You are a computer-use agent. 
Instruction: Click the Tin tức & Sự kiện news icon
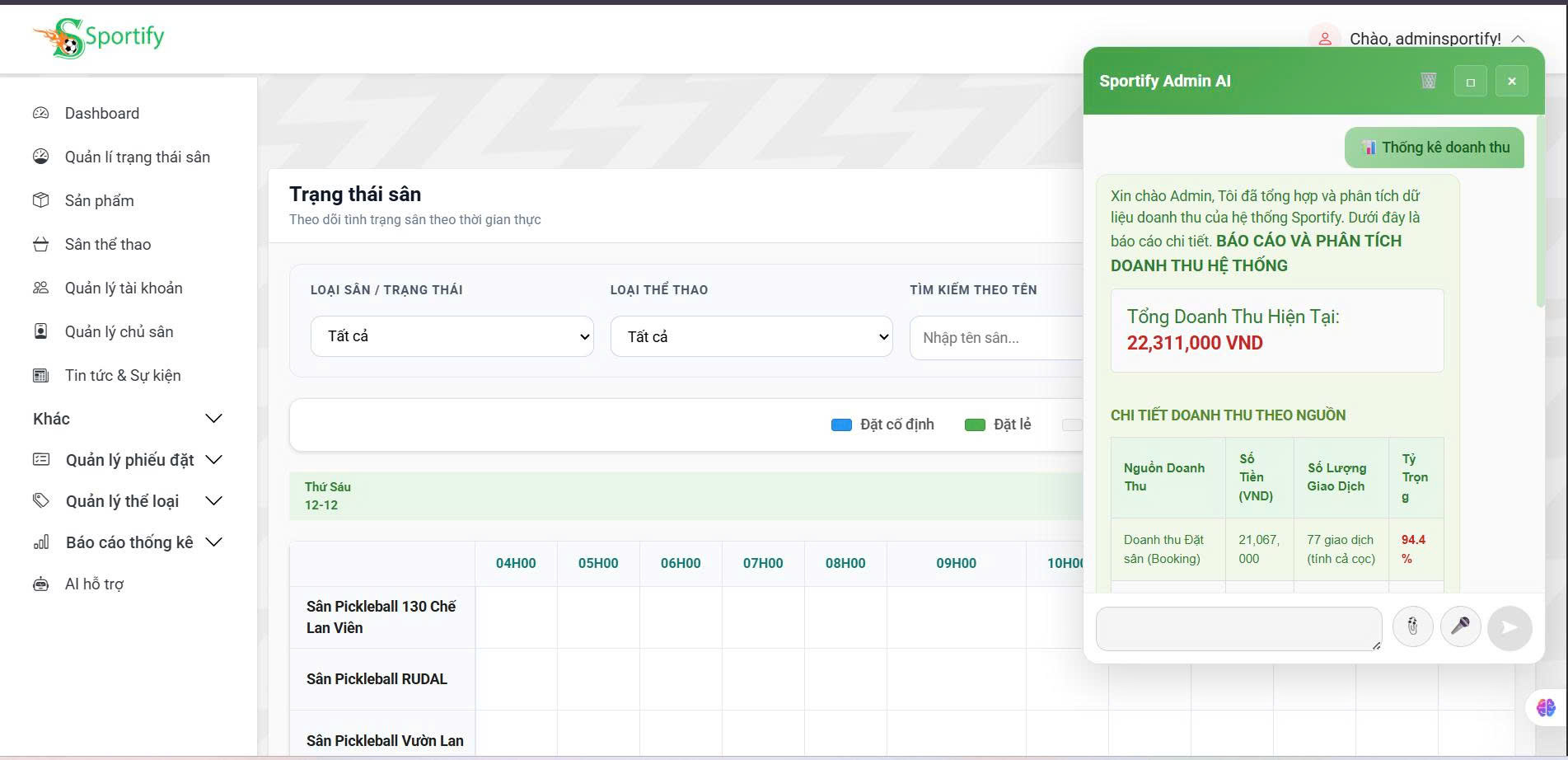click(40, 375)
